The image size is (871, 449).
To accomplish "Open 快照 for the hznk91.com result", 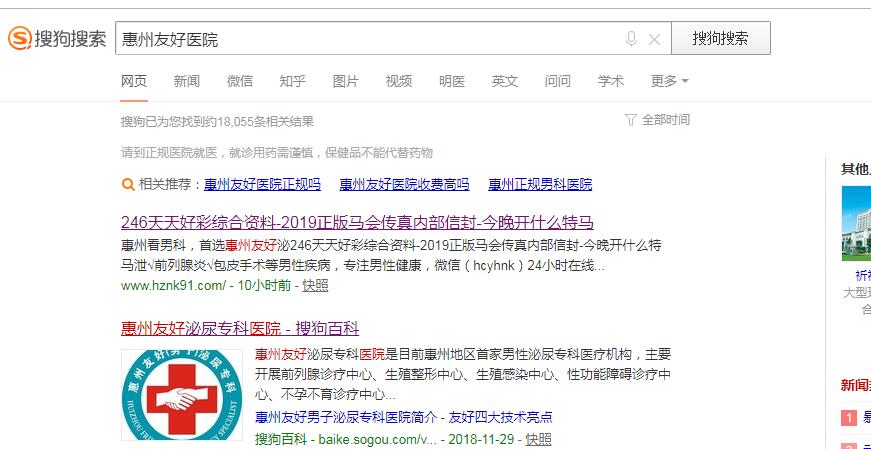I will point(315,286).
